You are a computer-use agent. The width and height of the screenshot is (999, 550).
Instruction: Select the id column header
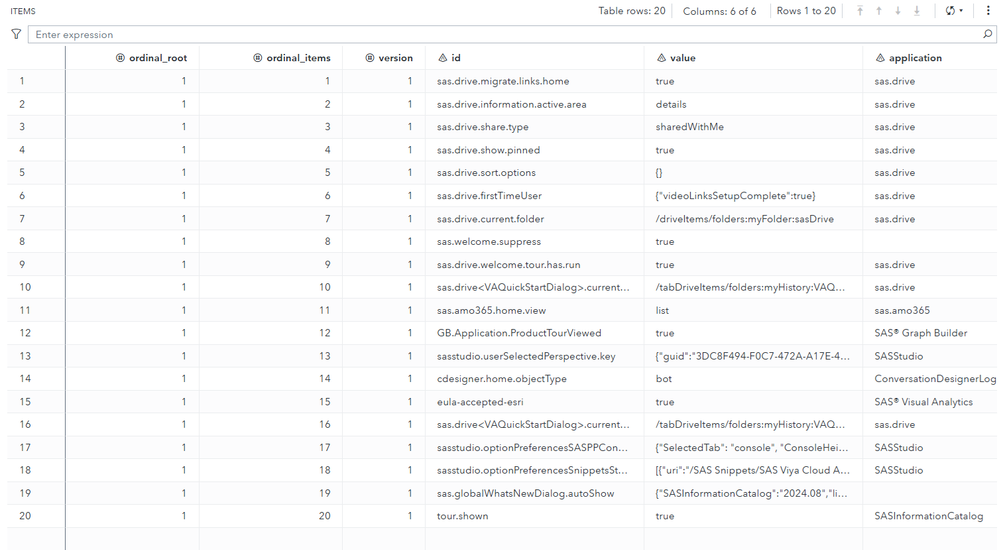click(x=456, y=58)
